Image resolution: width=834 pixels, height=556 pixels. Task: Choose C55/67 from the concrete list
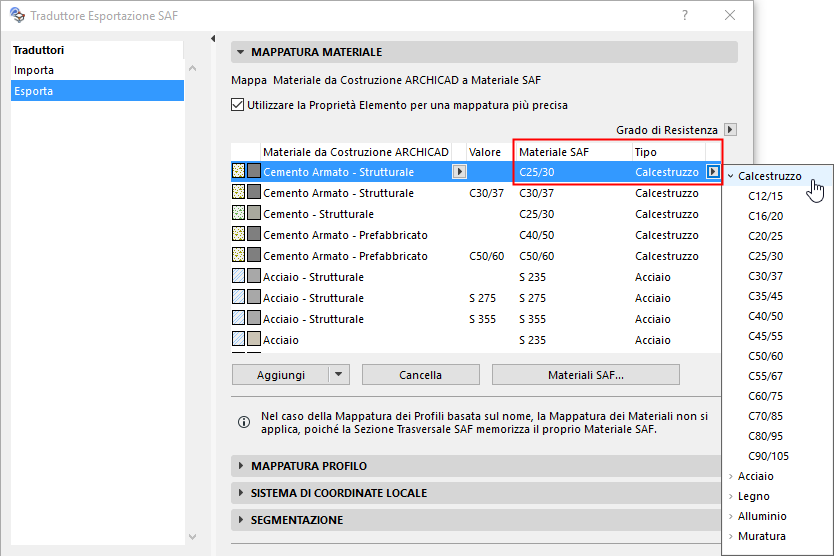(765, 376)
